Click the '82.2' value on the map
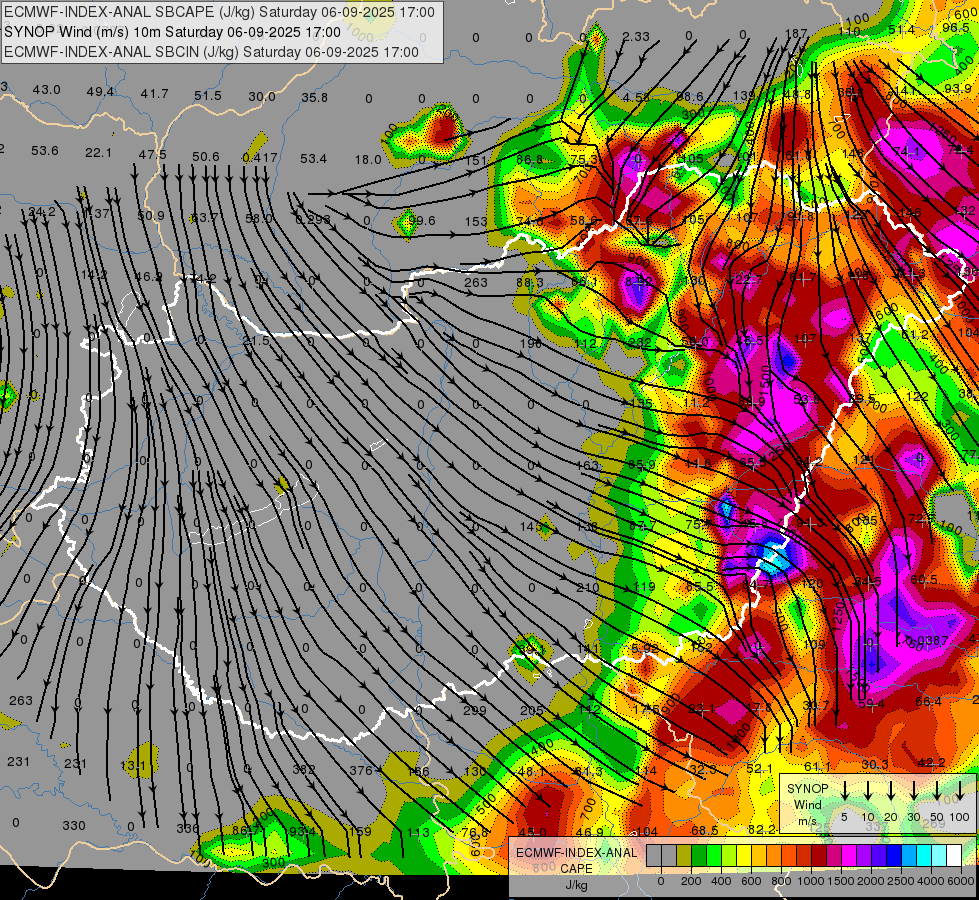 tap(762, 829)
